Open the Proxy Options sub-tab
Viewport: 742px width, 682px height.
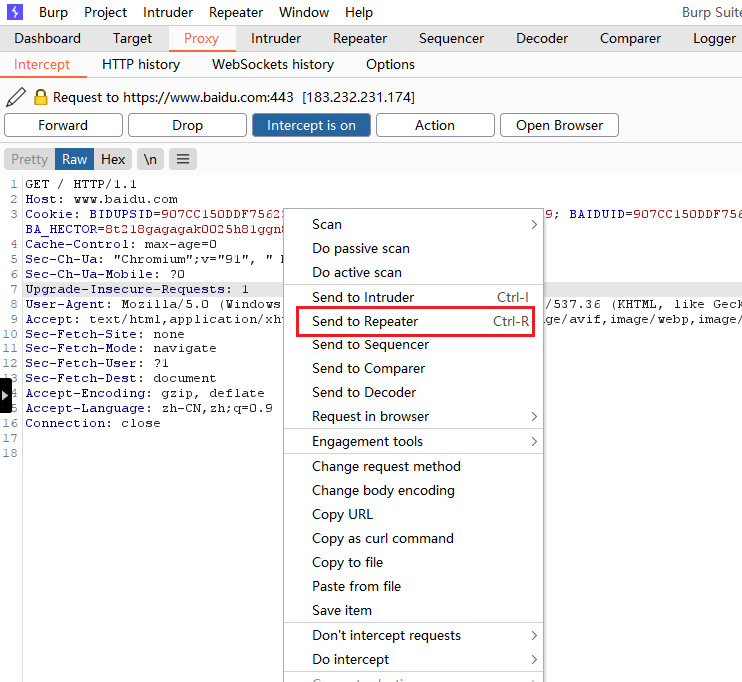point(390,64)
